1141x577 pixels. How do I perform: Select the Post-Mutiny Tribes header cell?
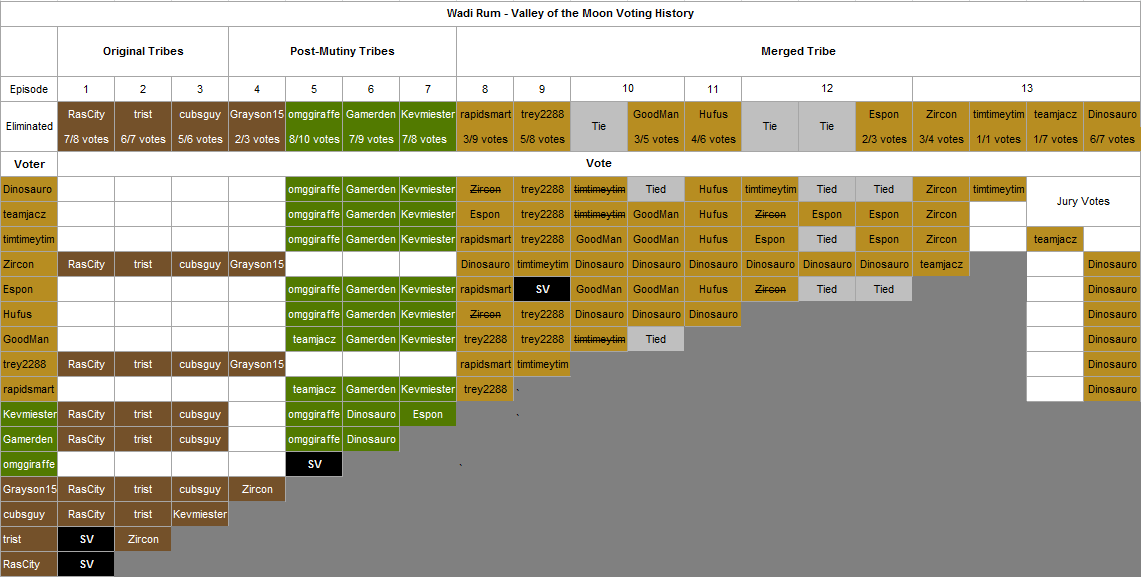(342, 51)
